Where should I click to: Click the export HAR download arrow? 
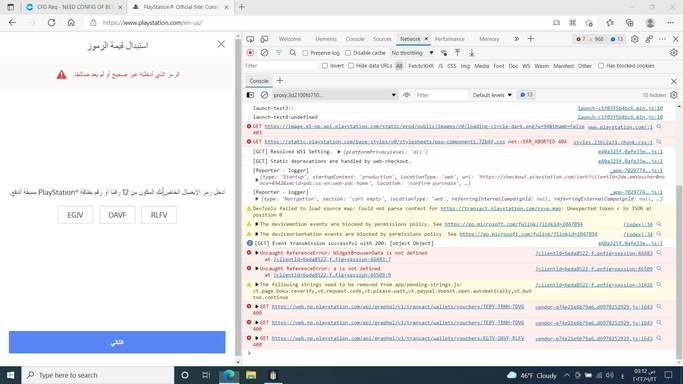click(x=472, y=53)
